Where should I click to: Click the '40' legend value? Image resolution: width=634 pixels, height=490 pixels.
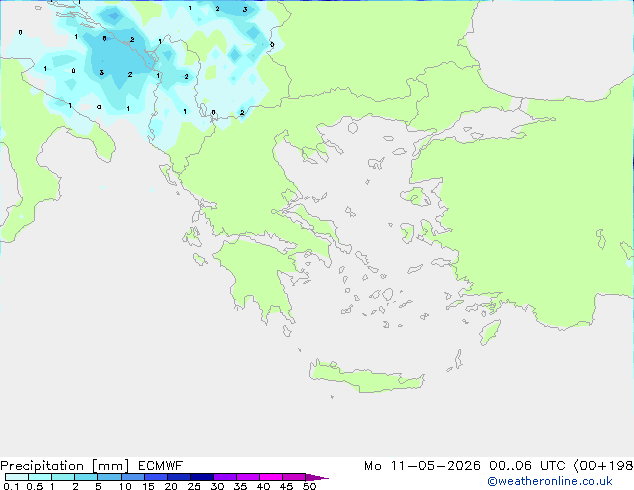[263, 486]
